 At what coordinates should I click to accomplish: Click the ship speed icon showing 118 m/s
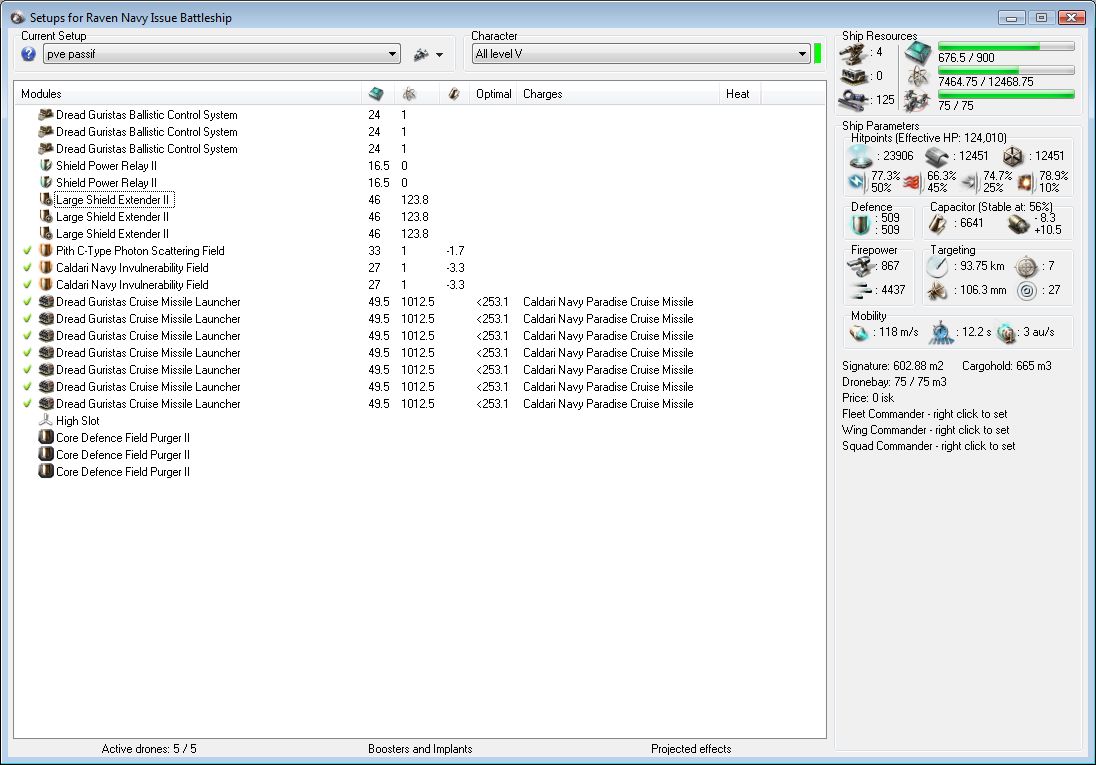point(859,333)
